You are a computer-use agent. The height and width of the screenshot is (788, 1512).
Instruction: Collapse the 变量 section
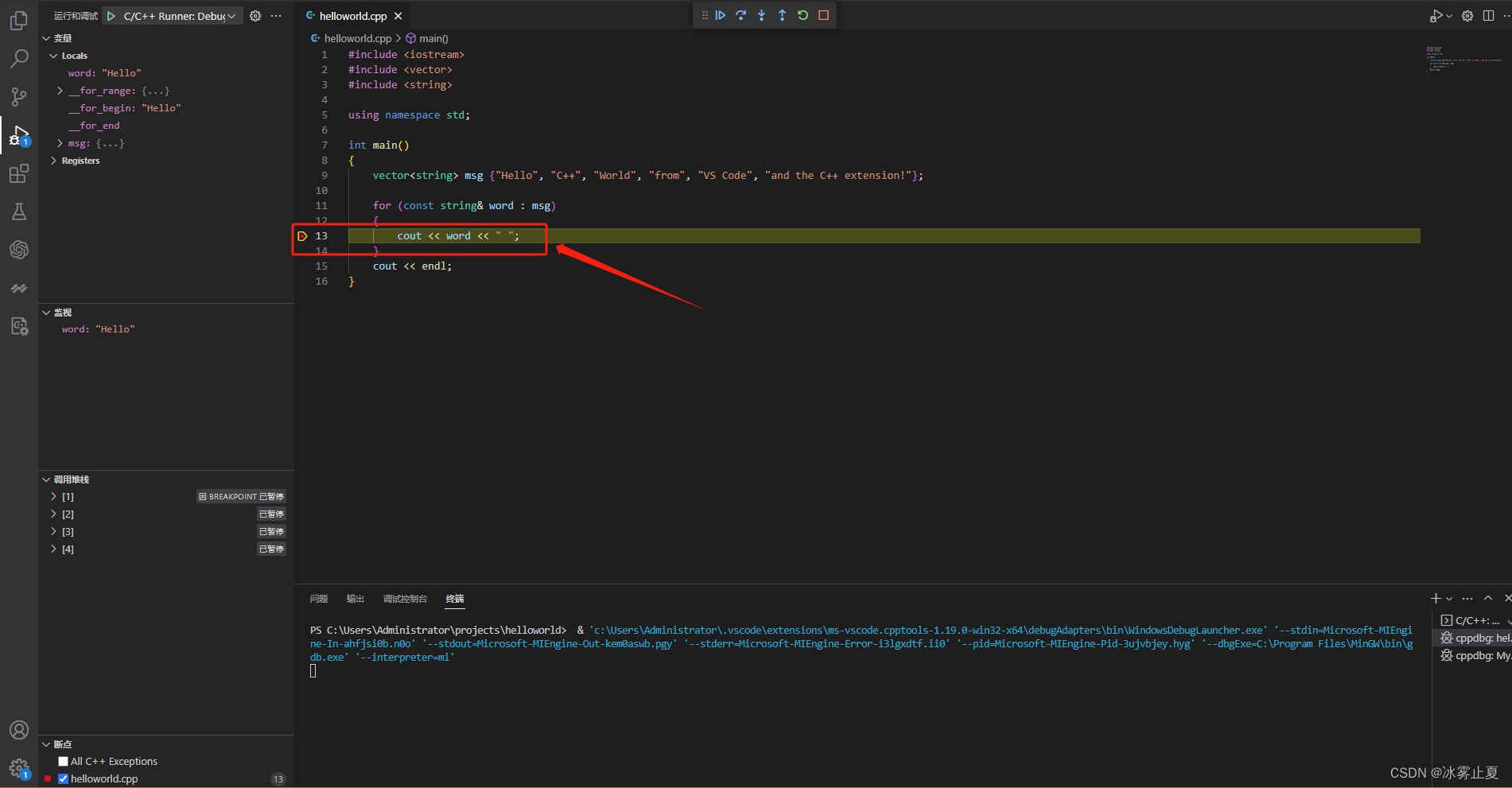46,38
